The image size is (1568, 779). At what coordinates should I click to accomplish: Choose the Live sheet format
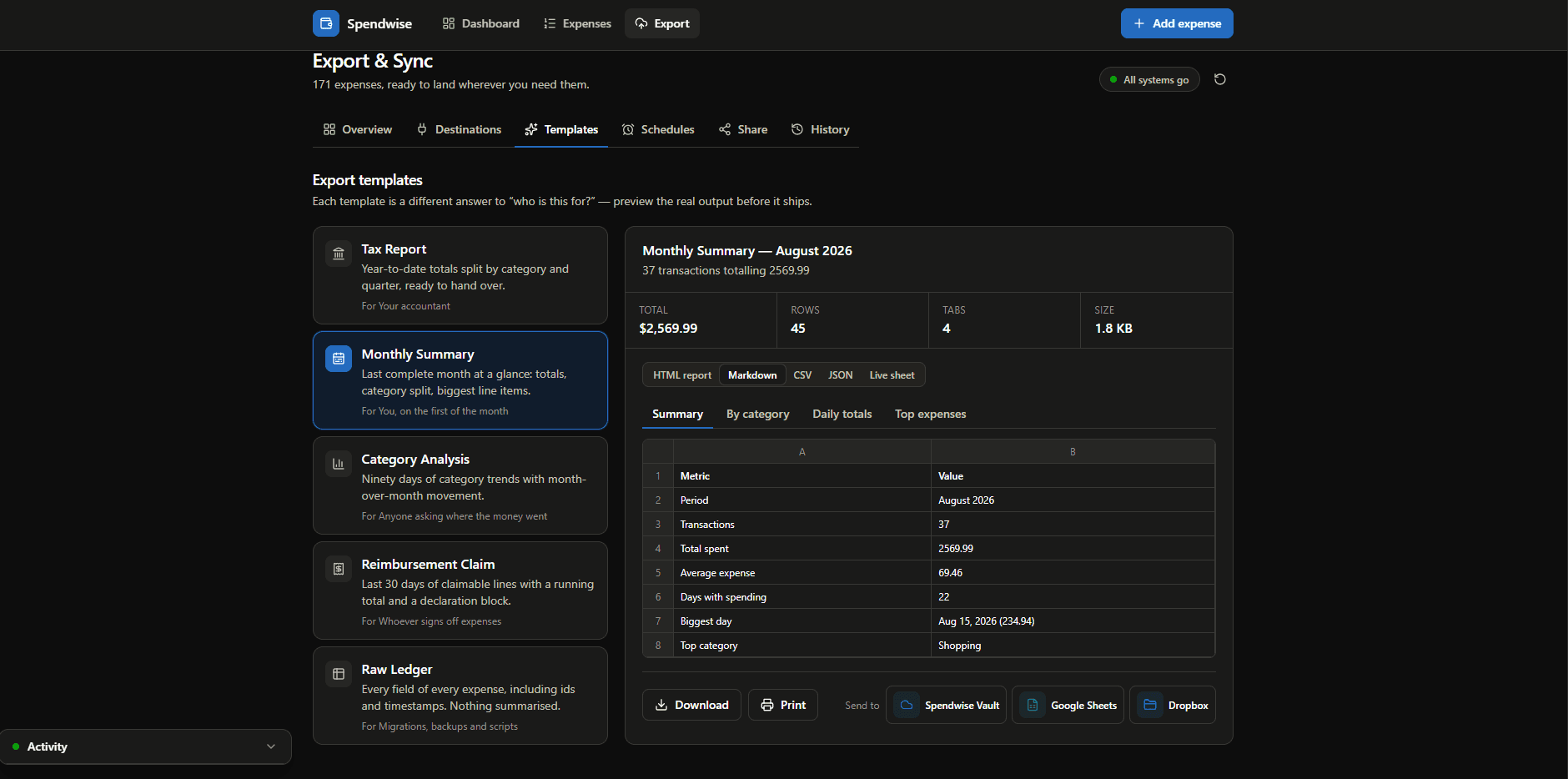pos(892,375)
